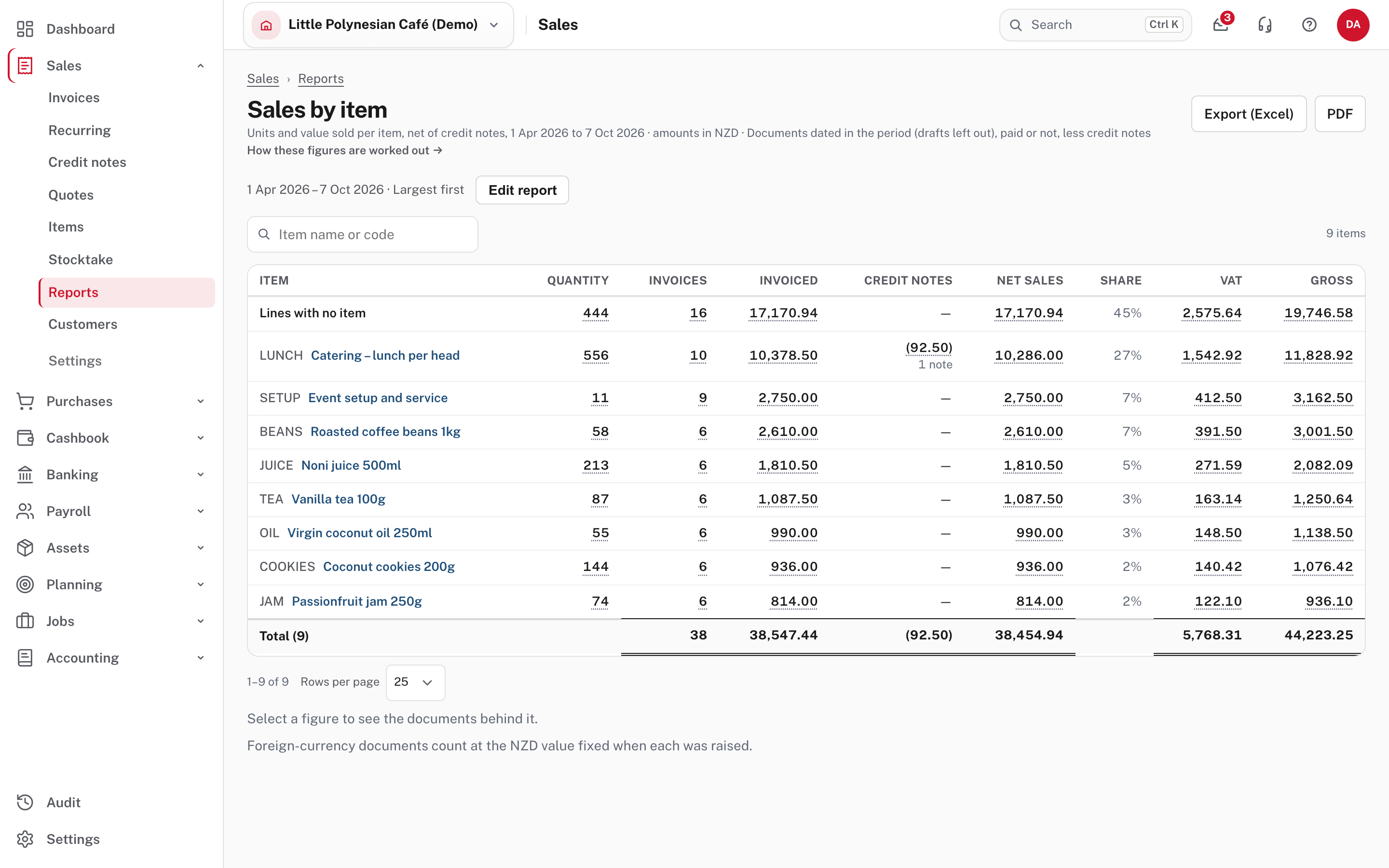Click the Planning target icon
Viewport: 1389px width, 868px height.
[x=25, y=584]
